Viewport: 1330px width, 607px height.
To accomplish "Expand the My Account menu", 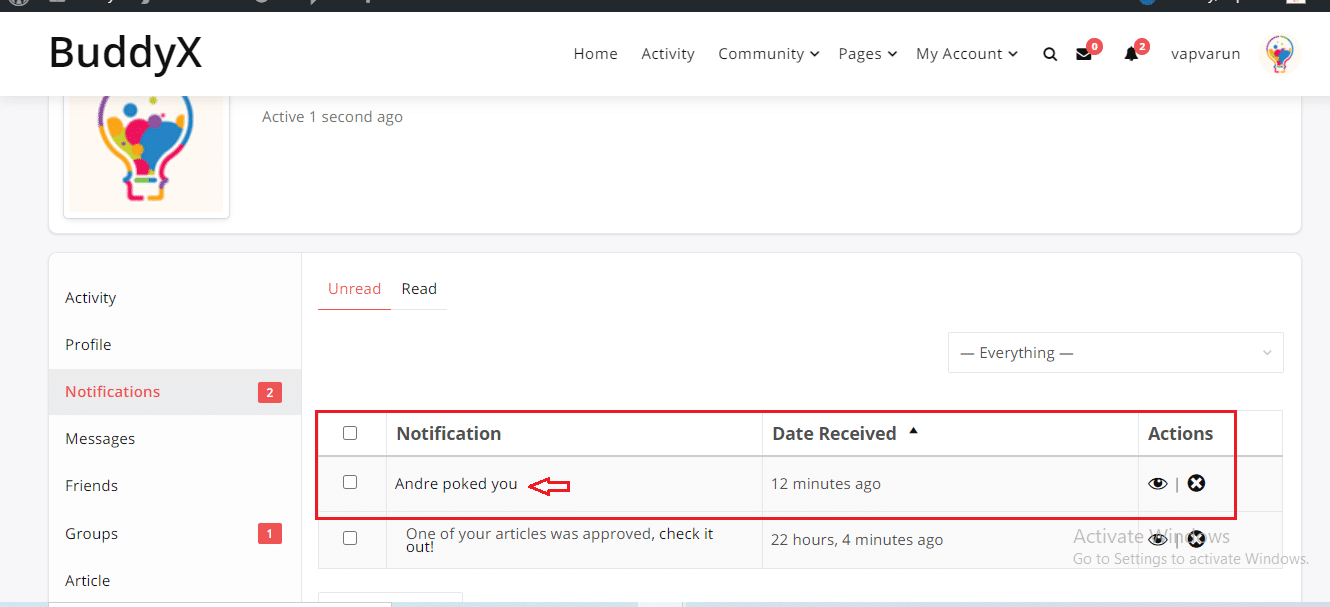I will [966, 54].
